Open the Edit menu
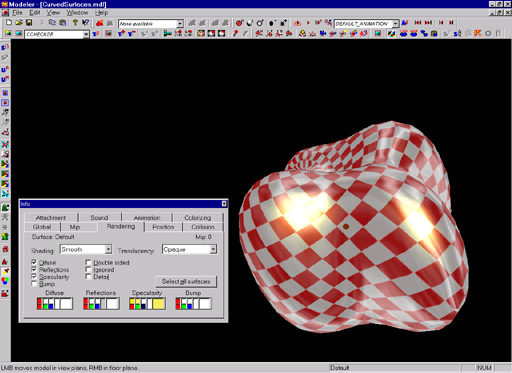 [35, 13]
